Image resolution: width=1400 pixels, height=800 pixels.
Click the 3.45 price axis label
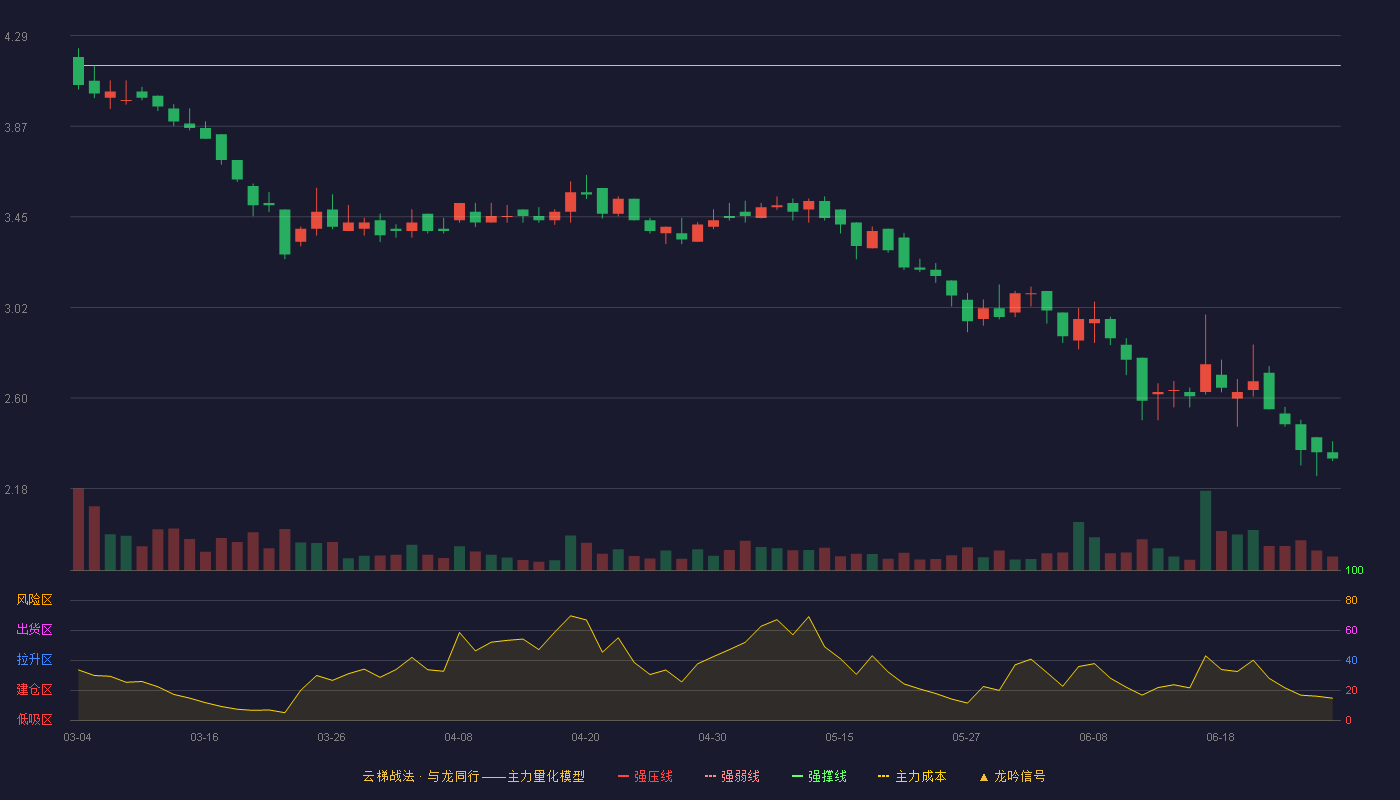16,218
